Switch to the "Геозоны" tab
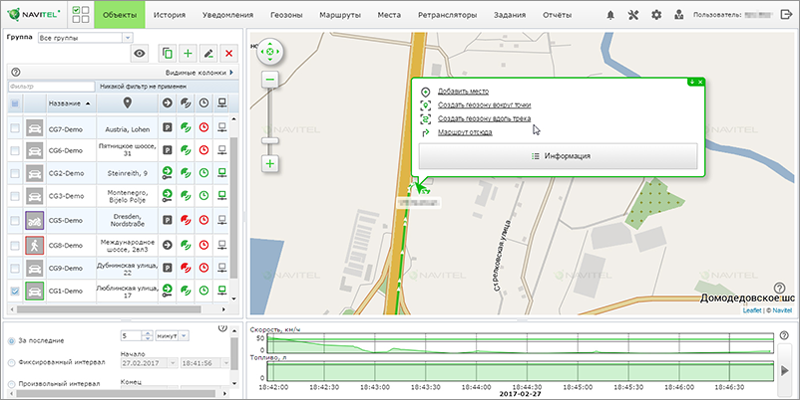Image resolution: width=800 pixels, height=400 pixels. [x=278, y=15]
